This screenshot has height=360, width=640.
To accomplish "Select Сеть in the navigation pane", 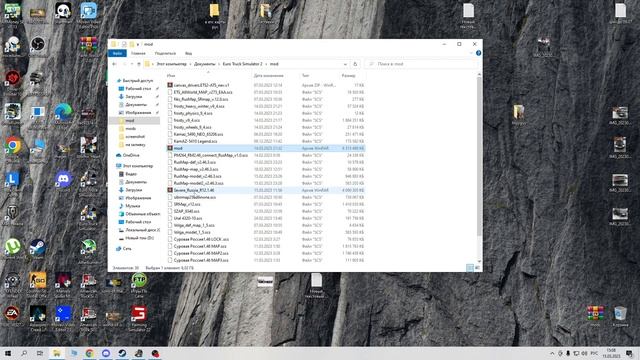I will point(127,249).
